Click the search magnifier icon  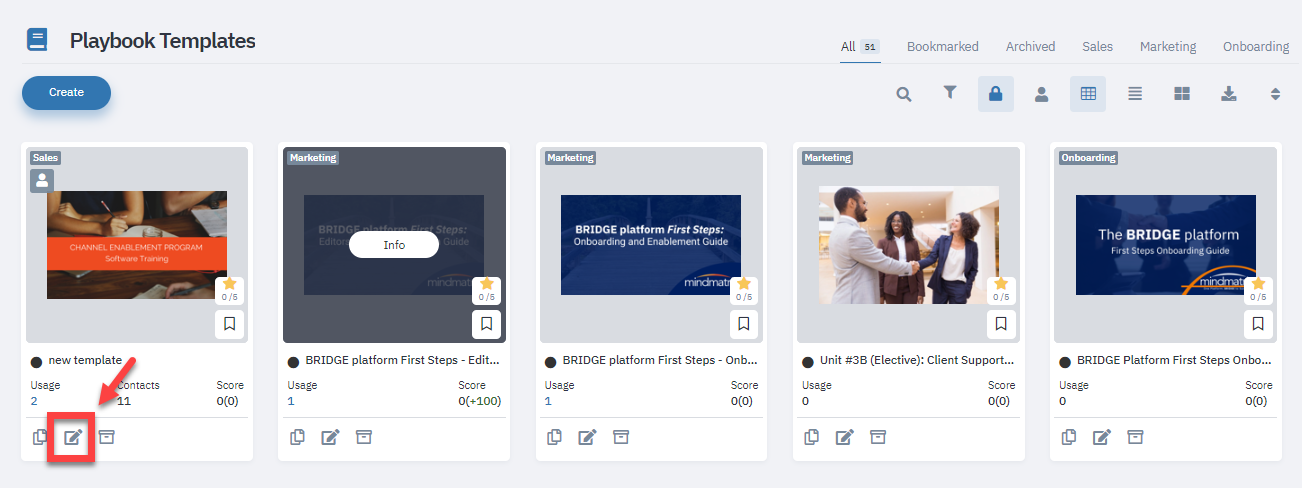tap(904, 94)
